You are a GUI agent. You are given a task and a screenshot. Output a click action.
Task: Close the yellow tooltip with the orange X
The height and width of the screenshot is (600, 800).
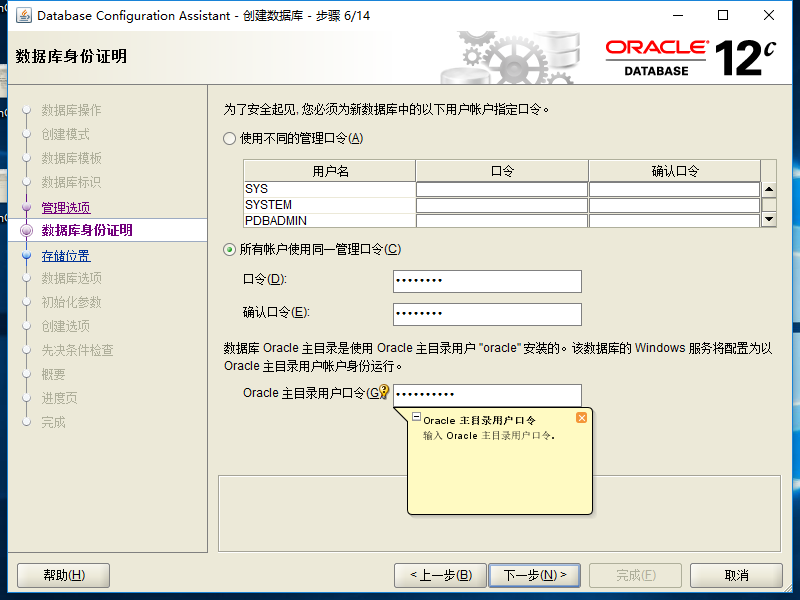581,418
